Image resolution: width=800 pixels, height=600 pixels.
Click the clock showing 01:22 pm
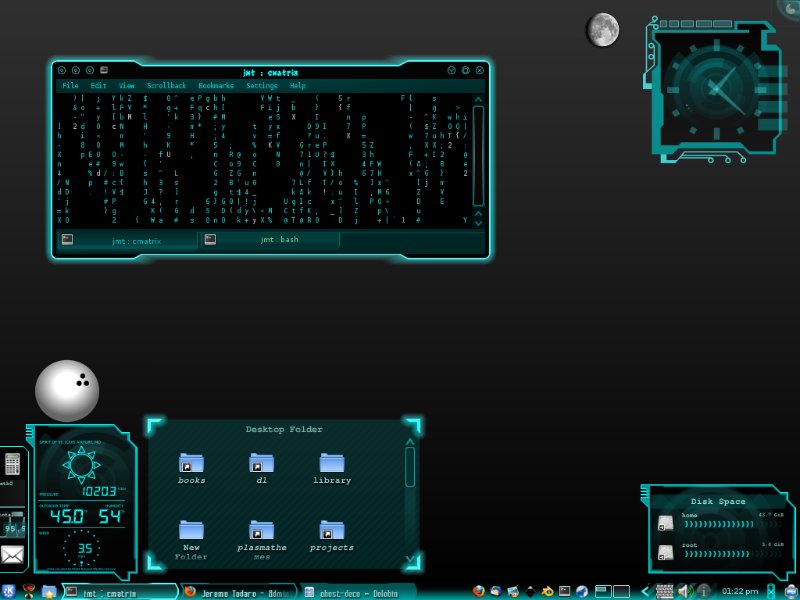(x=739, y=591)
